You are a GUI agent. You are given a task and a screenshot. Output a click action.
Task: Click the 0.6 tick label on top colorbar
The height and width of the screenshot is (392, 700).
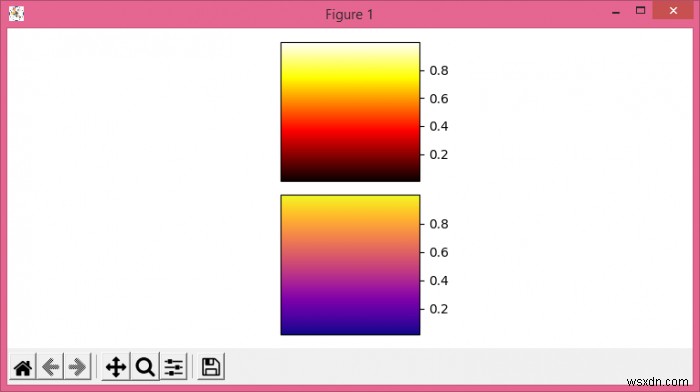pyautogui.click(x=439, y=99)
